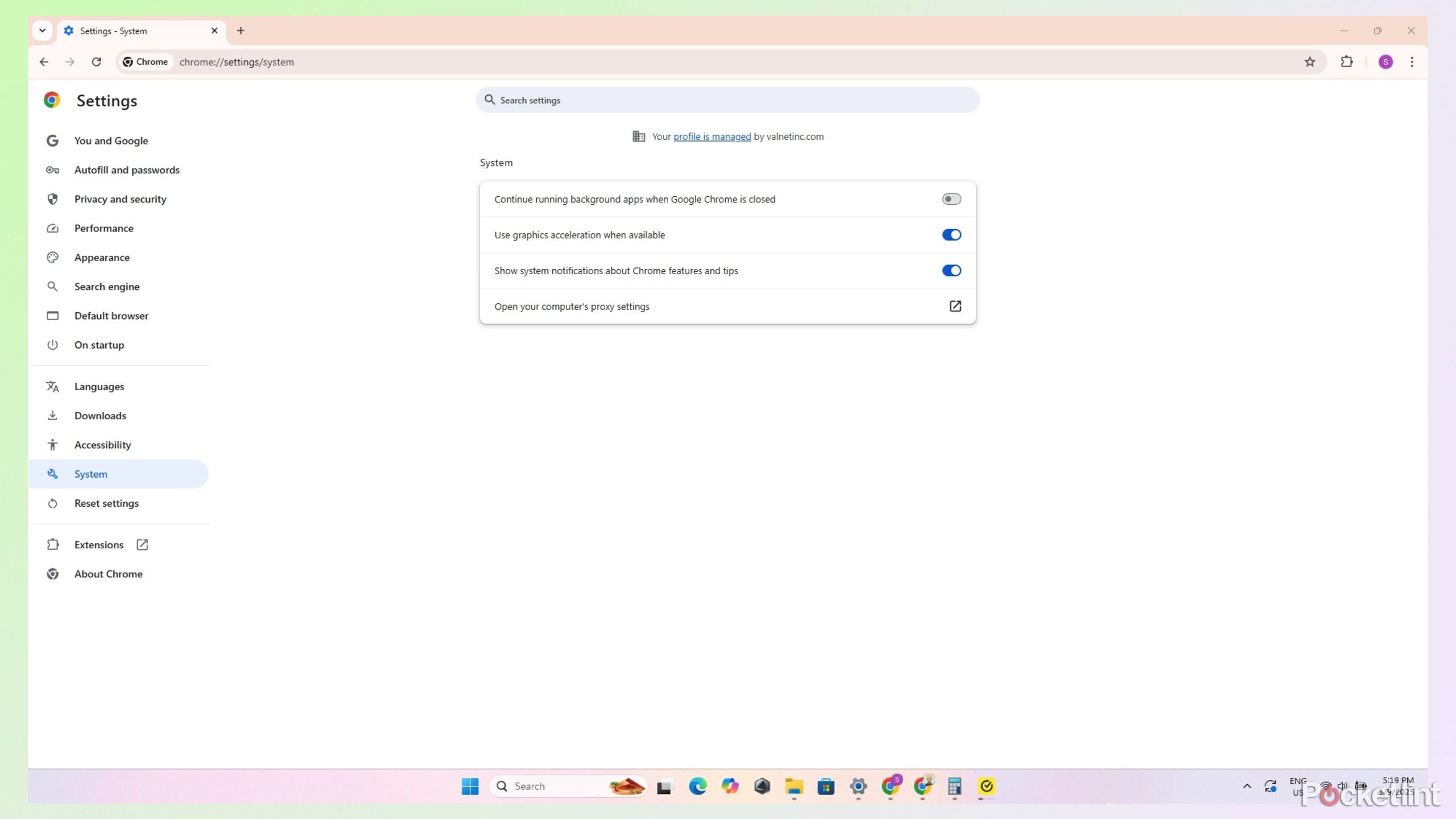This screenshot has height=819, width=1456.
Task: Click the back navigation arrow
Action: (x=44, y=62)
